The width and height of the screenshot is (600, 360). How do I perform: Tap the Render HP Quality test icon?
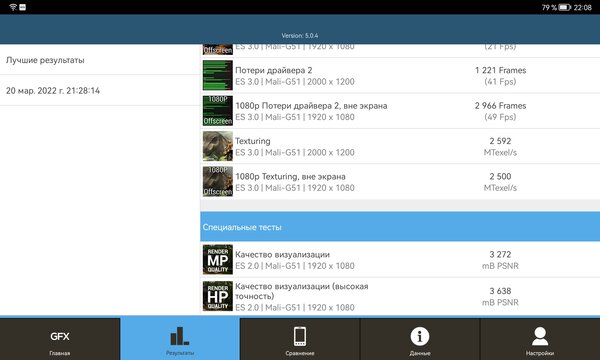pos(218,296)
